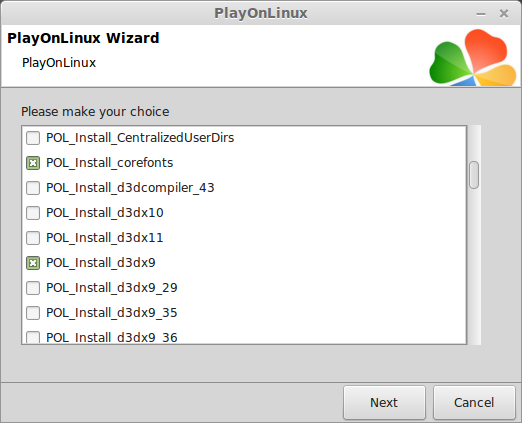Click the Cancel button
The image size is (522, 423).
474,403
